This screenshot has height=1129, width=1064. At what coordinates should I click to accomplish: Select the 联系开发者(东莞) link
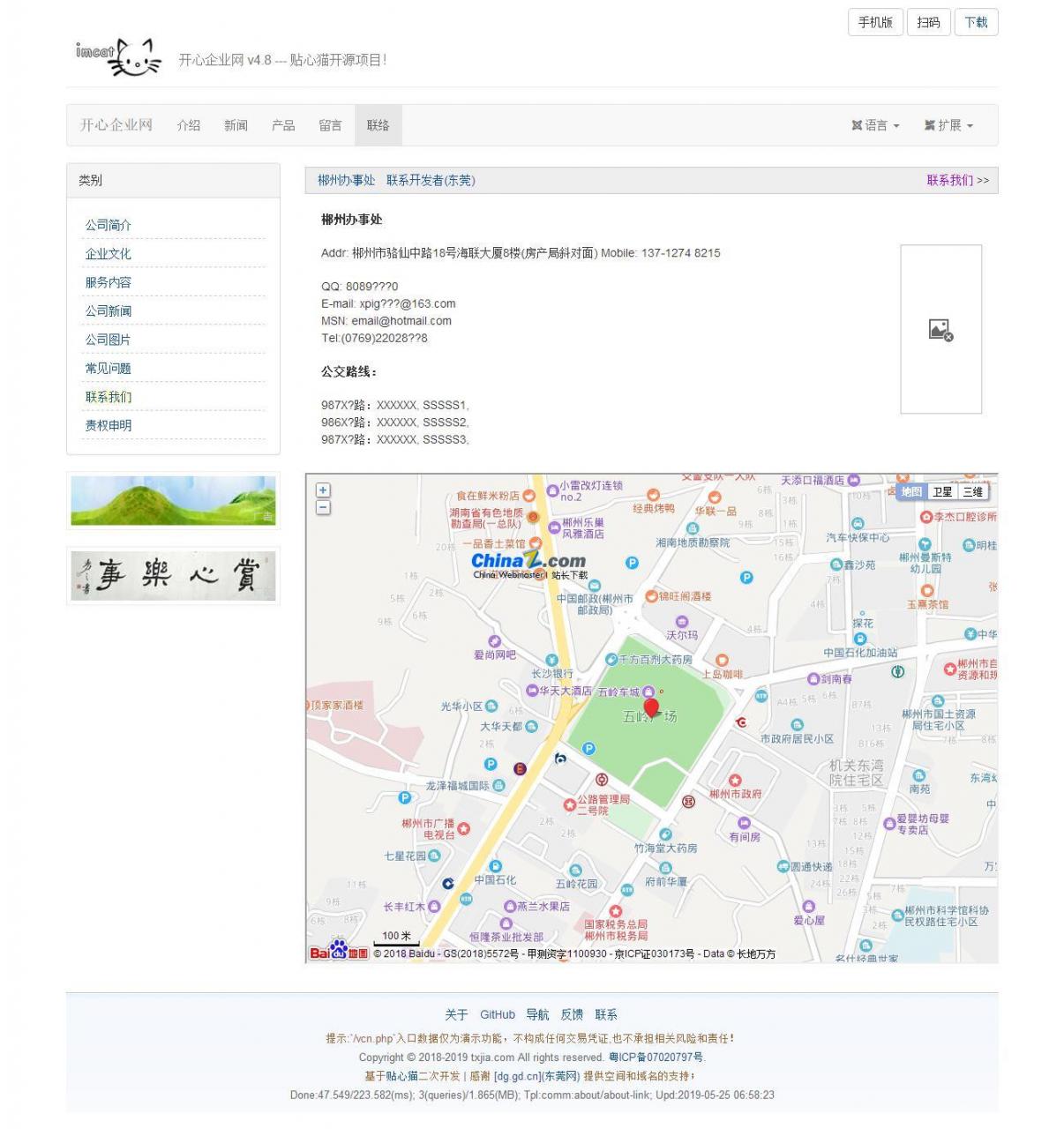pos(431,180)
